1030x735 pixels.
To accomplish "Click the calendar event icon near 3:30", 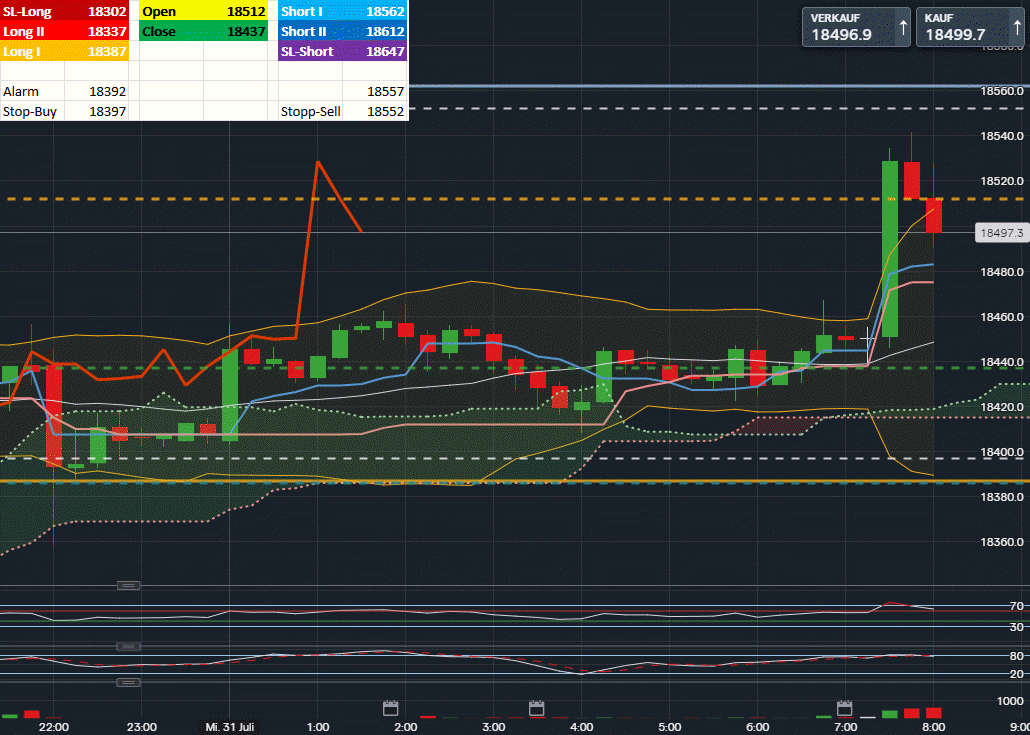I will pyautogui.click(x=535, y=708).
